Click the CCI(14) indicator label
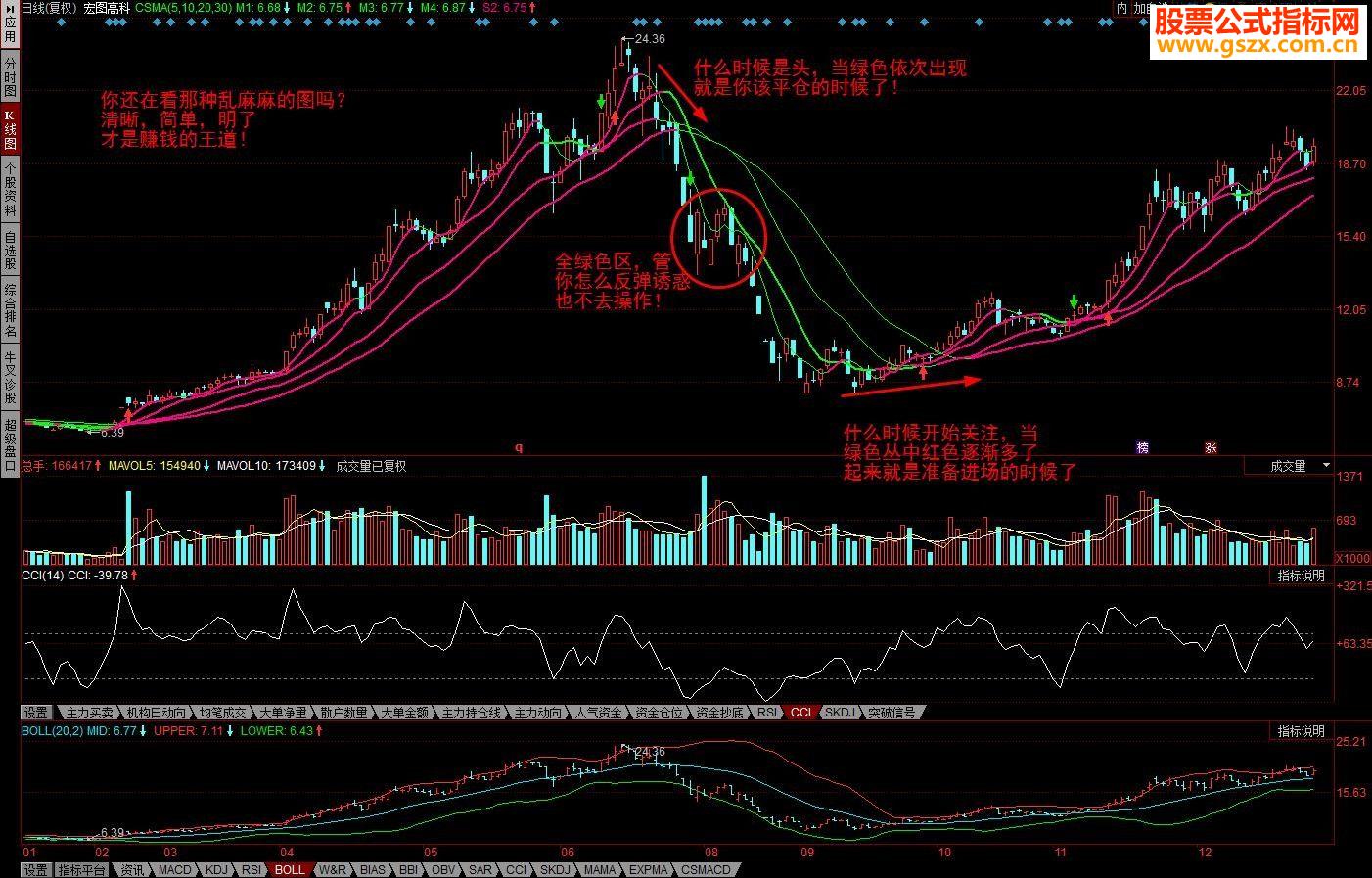Viewport: 1372px width, 878px height. coord(43,576)
